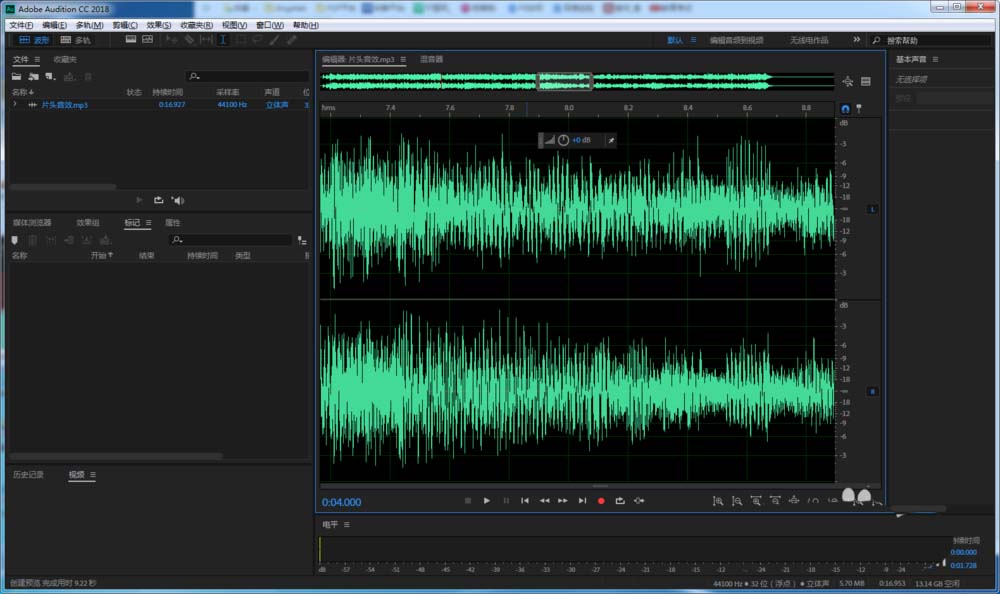The width and height of the screenshot is (1000, 594).
Task: Expand the 片头音效.mp3 file entry
Action: click(14, 104)
